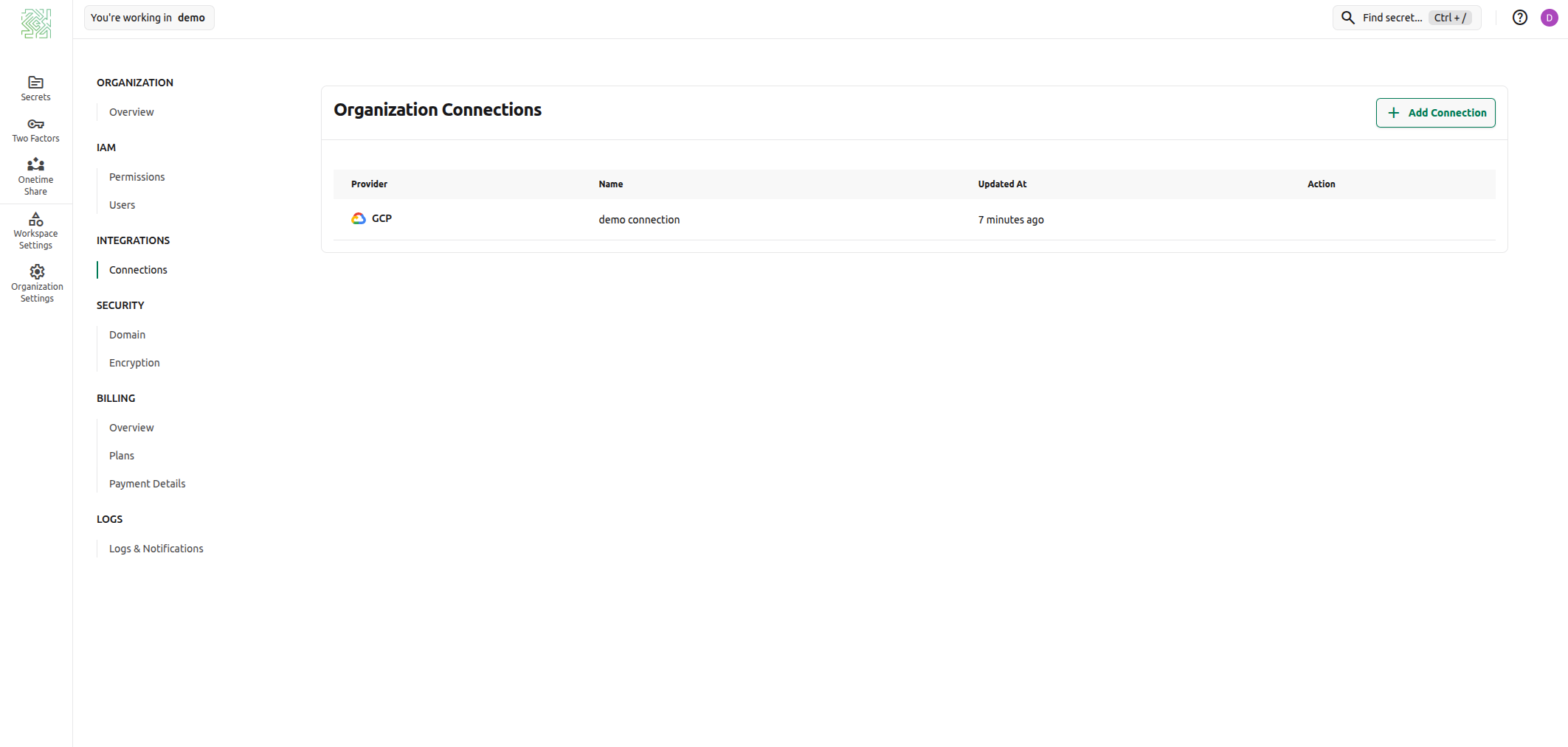1568x747 pixels.
Task: Open the demo workspace switcher
Action: 149,18
